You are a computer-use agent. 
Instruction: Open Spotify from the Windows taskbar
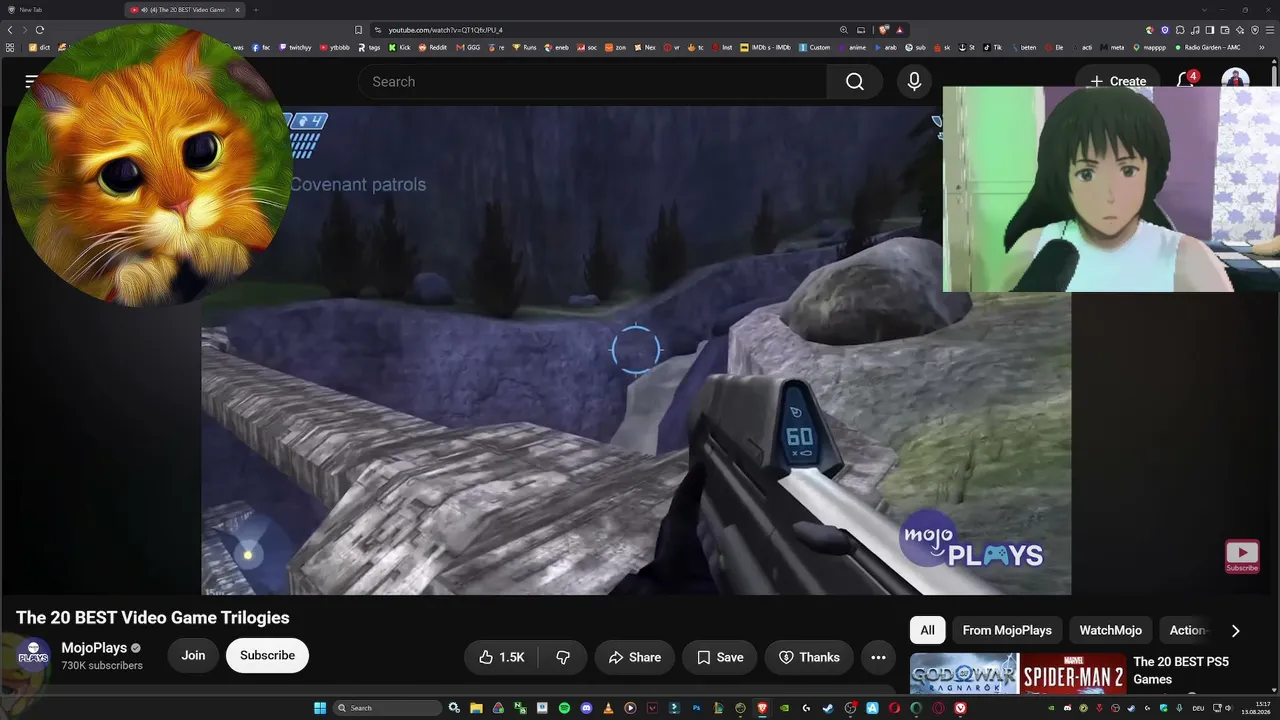click(x=564, y=708)
